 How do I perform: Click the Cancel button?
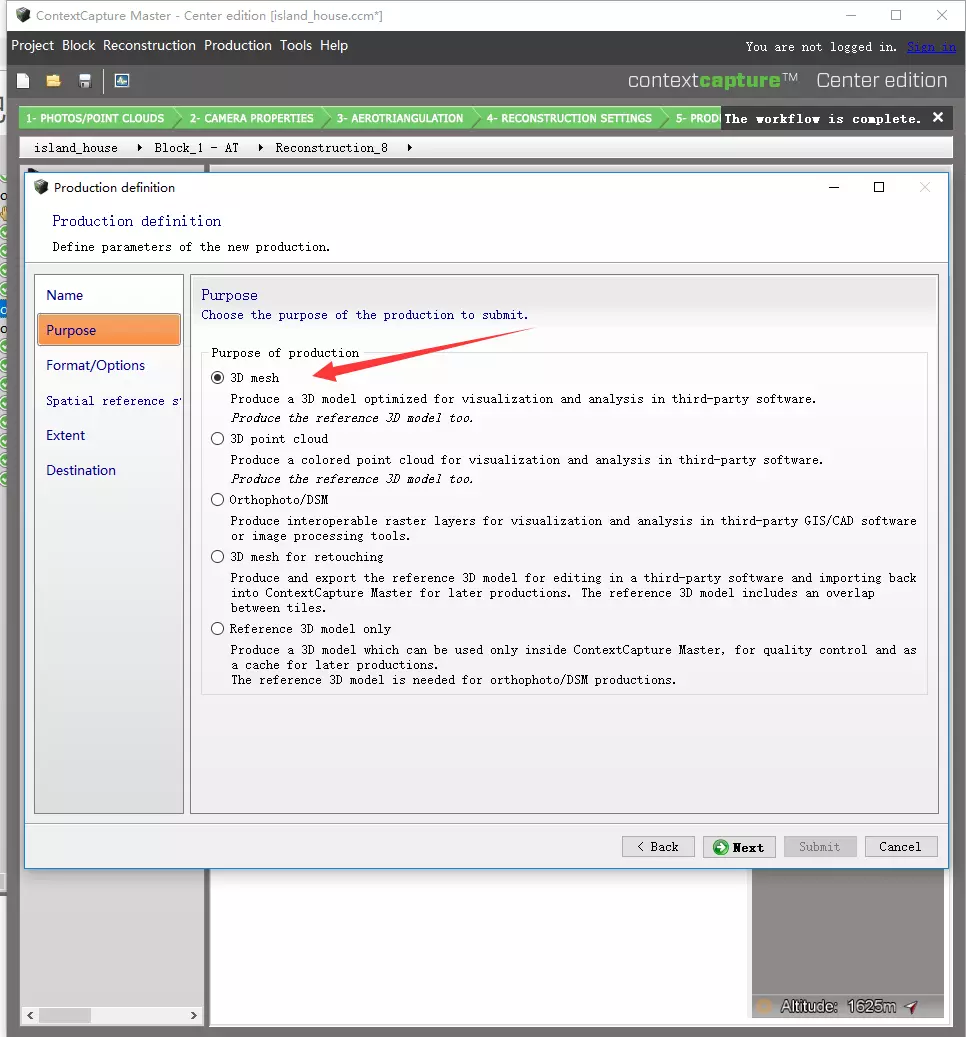[x=901, y=847]
